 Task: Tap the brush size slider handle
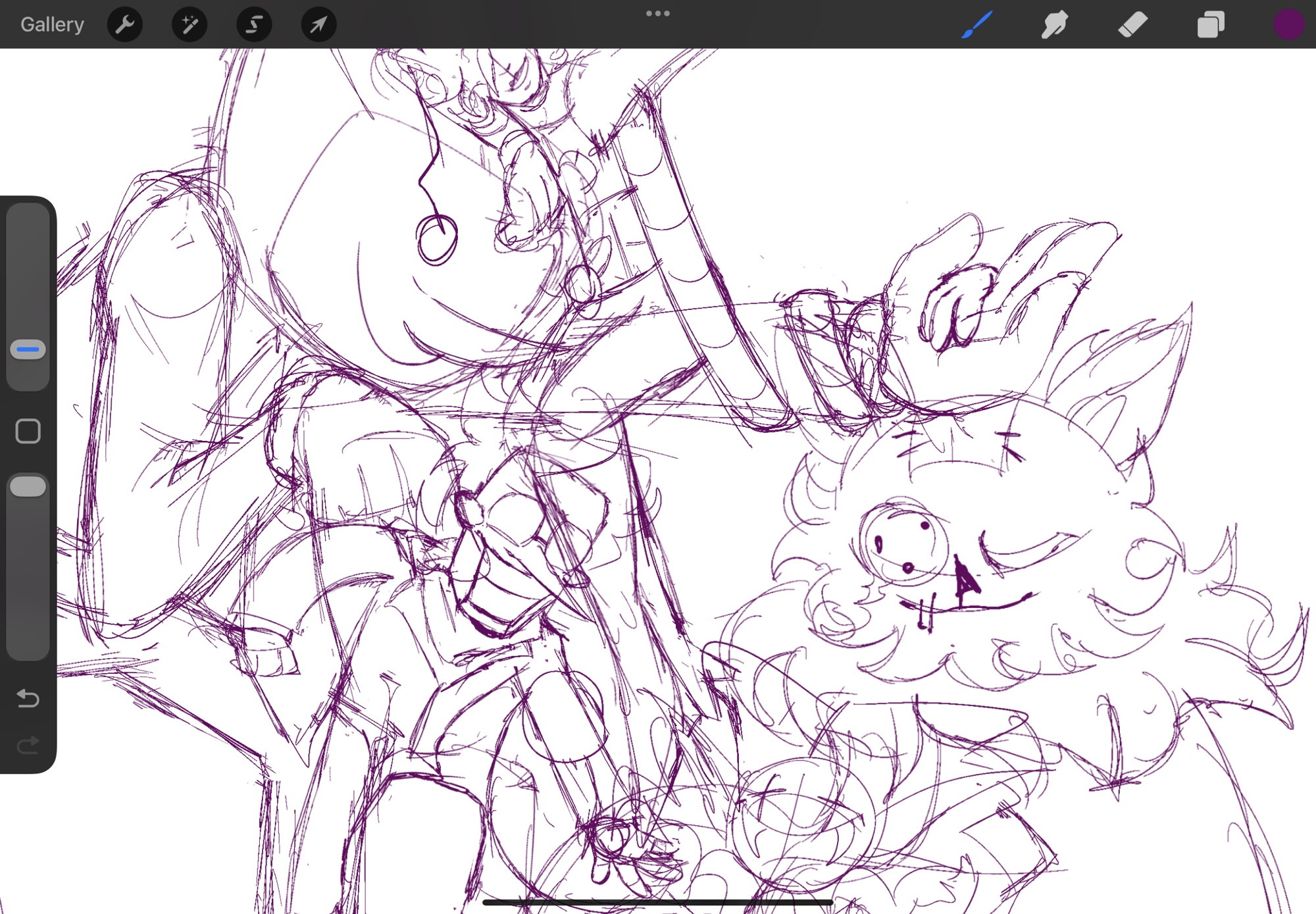coord(28,349)
